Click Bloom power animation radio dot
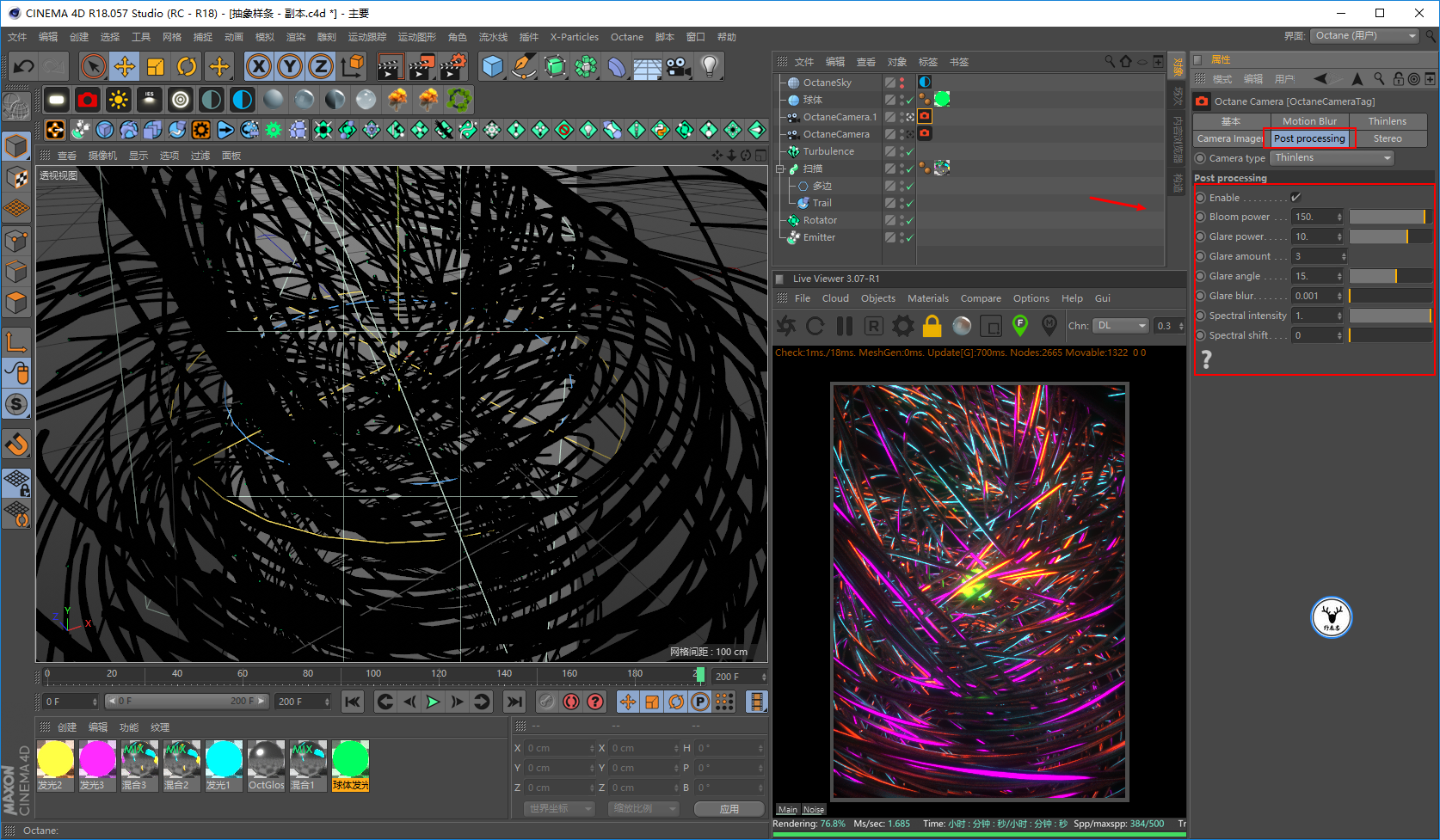 point(1200,217)
